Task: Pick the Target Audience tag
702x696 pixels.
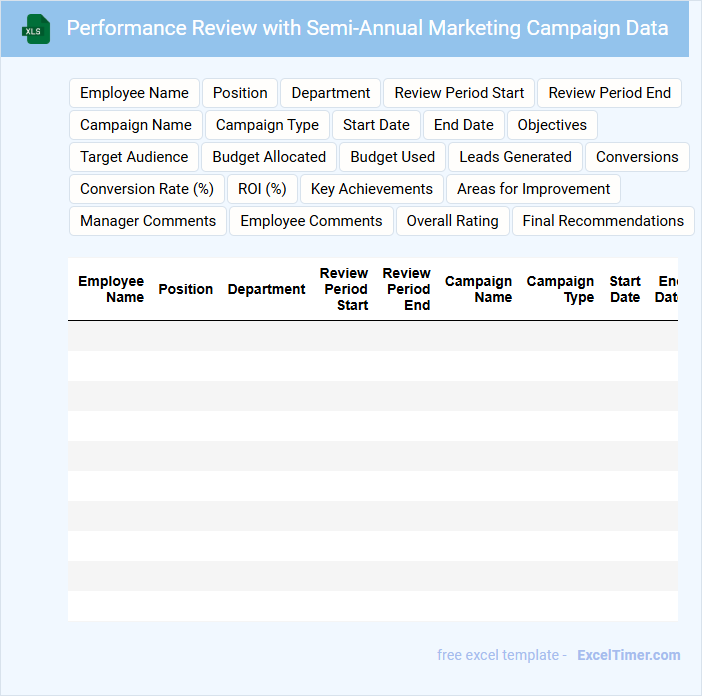Action: coord(134,157)
